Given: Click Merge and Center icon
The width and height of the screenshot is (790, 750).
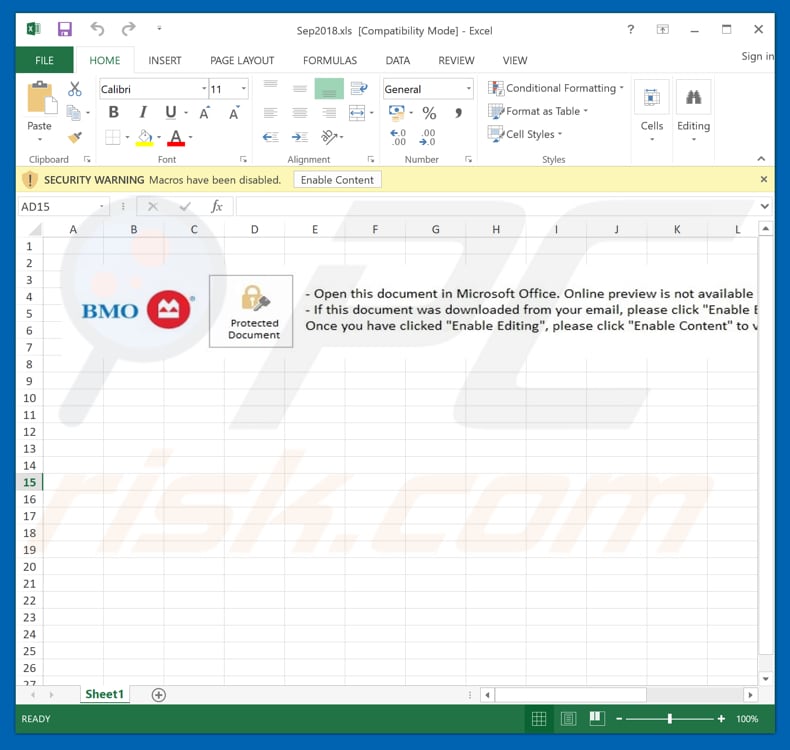Looking at the screenshot, I should click(x=357, y=113).
